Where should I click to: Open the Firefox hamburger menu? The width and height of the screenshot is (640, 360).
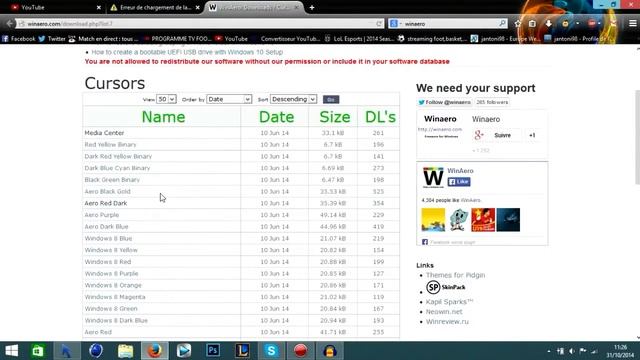click(x=632, y=24)
